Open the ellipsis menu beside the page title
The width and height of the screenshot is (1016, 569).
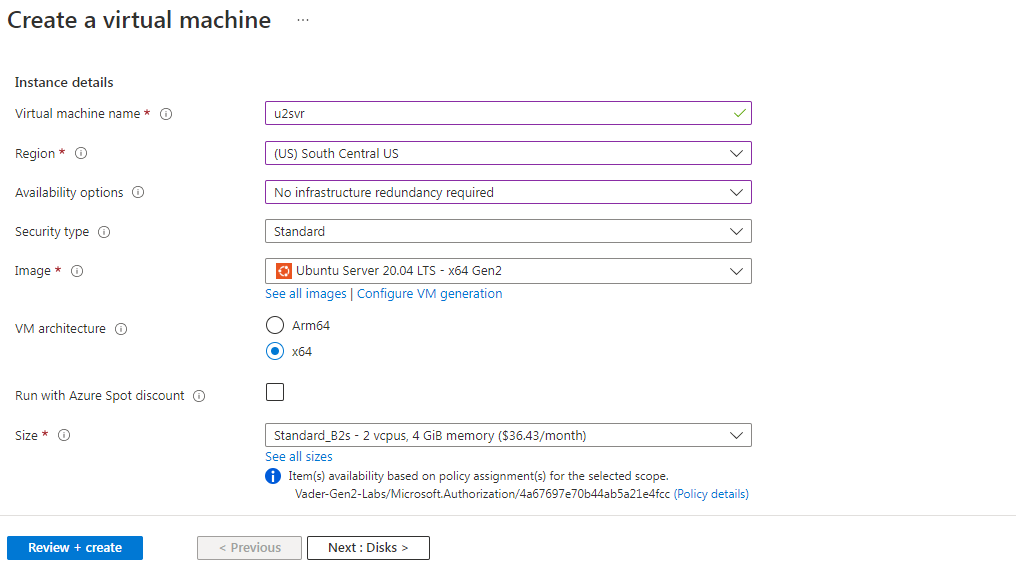pyautogui.click(x=303, y=20)
